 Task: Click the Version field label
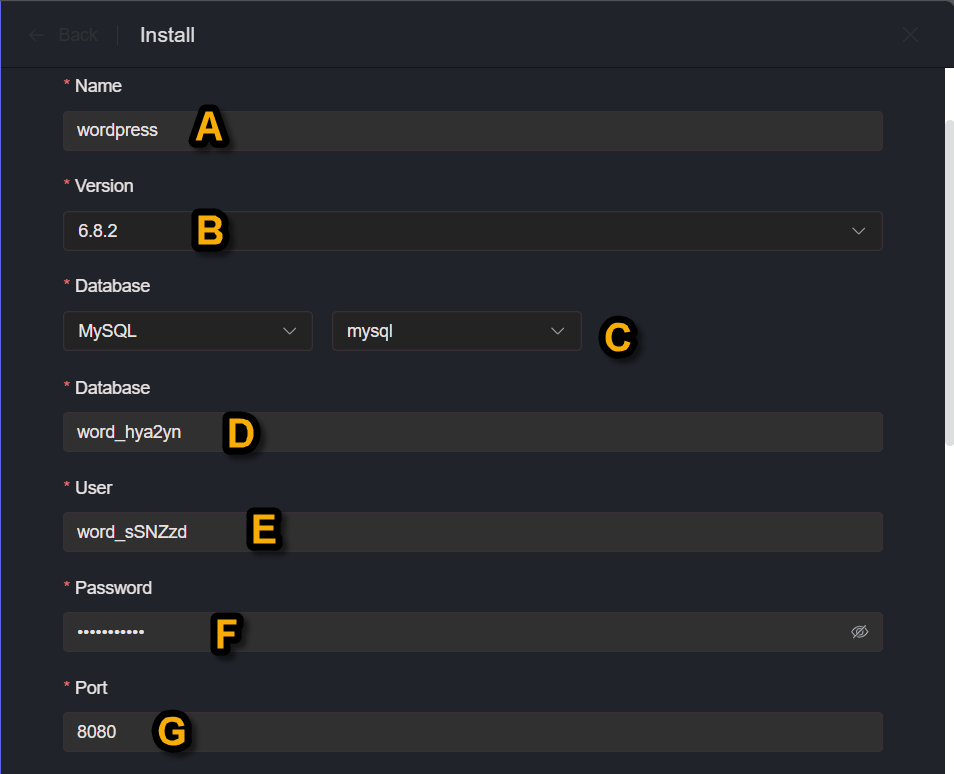coord(104,186)
